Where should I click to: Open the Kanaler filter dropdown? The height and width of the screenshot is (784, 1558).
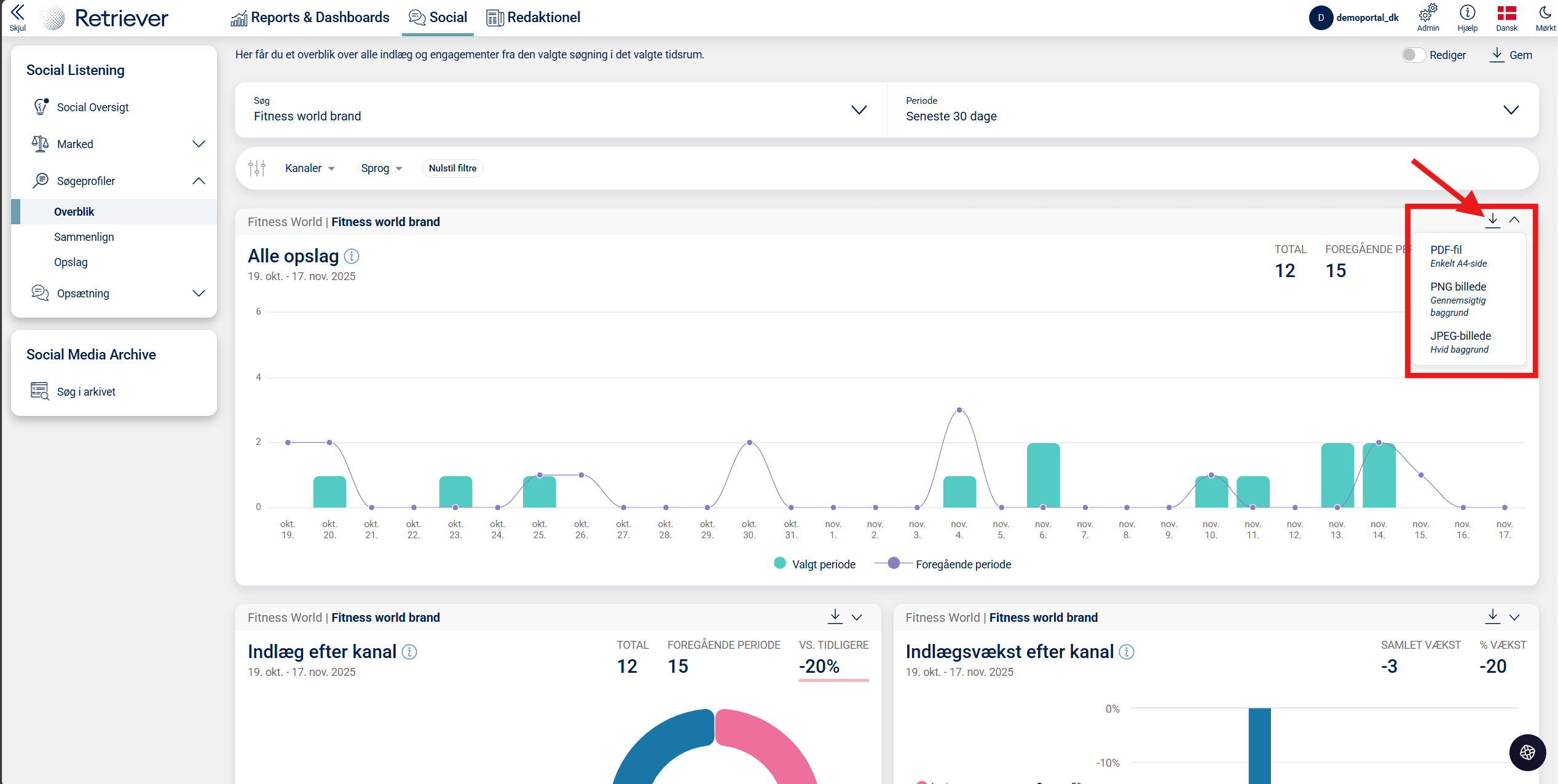click(x=310, y=168)
